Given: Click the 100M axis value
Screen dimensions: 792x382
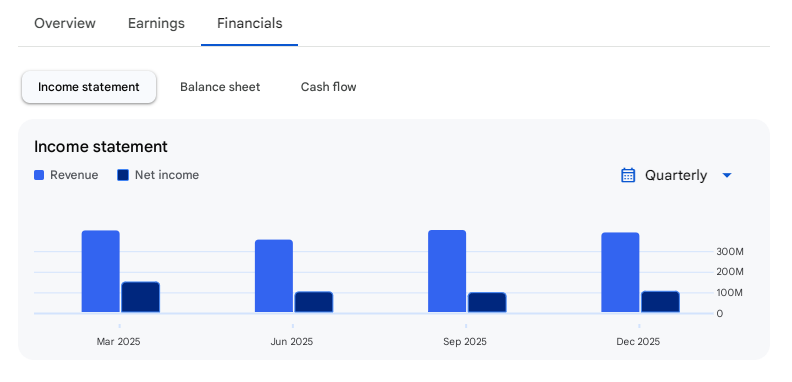Looking at the screenshot, I should (730, 293).
